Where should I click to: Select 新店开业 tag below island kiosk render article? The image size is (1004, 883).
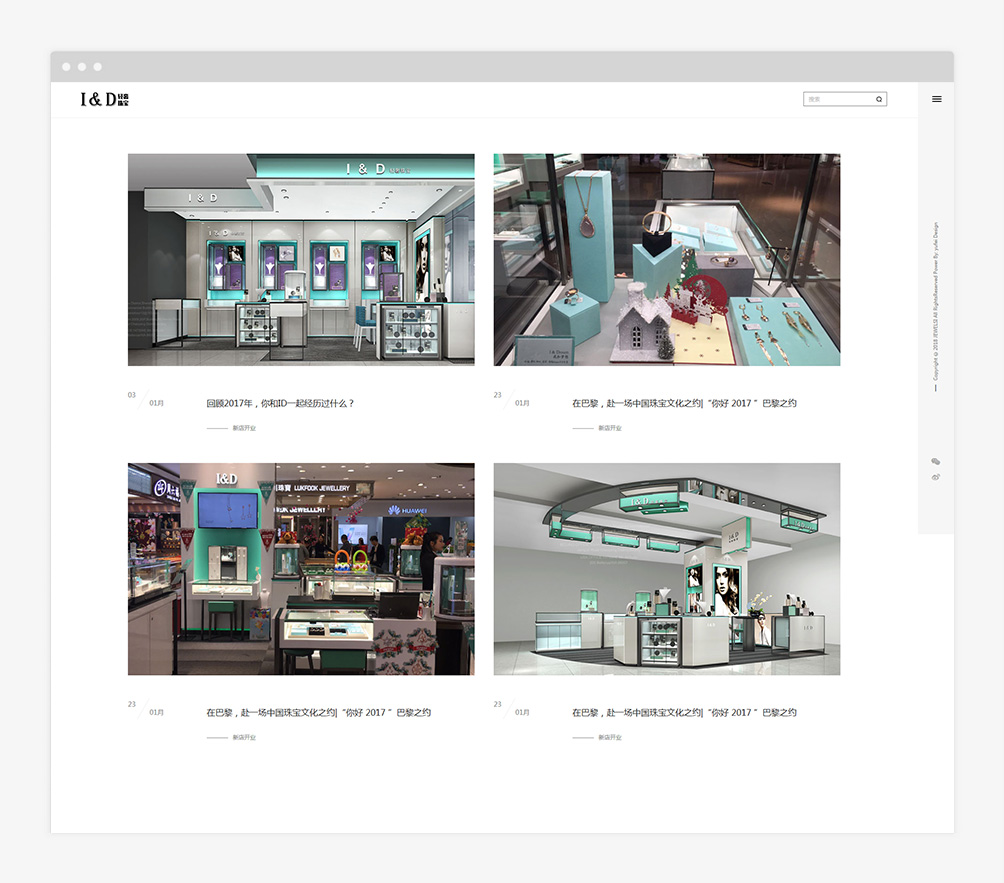610,738
